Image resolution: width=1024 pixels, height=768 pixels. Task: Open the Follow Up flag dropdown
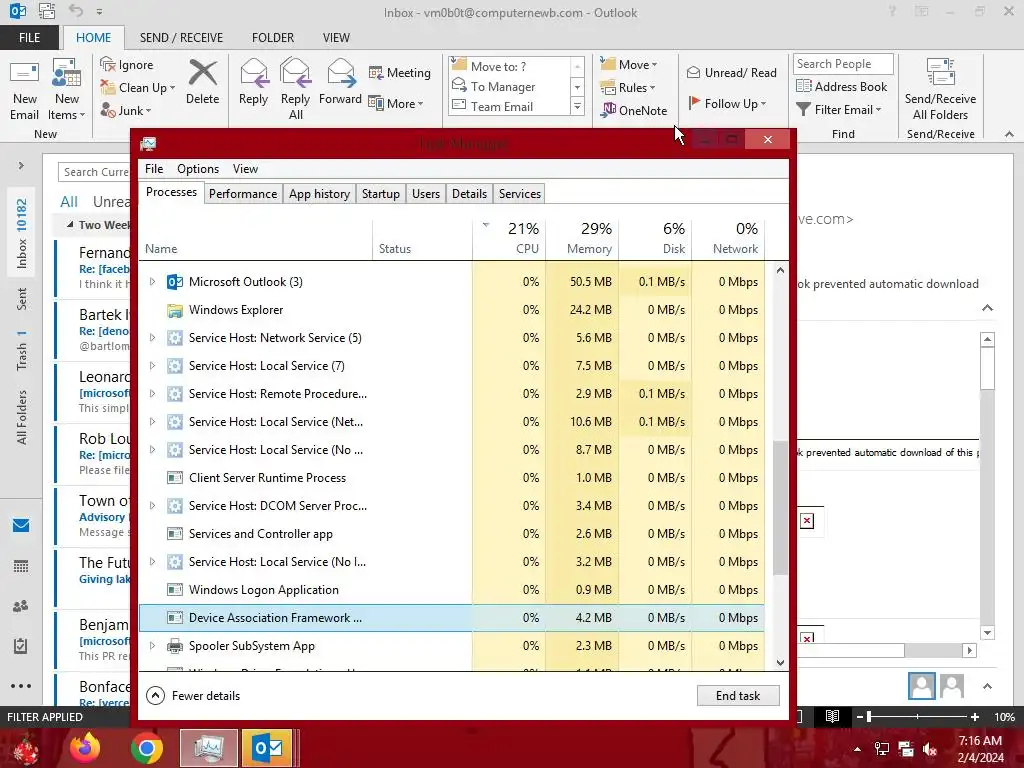coord(727,103)
